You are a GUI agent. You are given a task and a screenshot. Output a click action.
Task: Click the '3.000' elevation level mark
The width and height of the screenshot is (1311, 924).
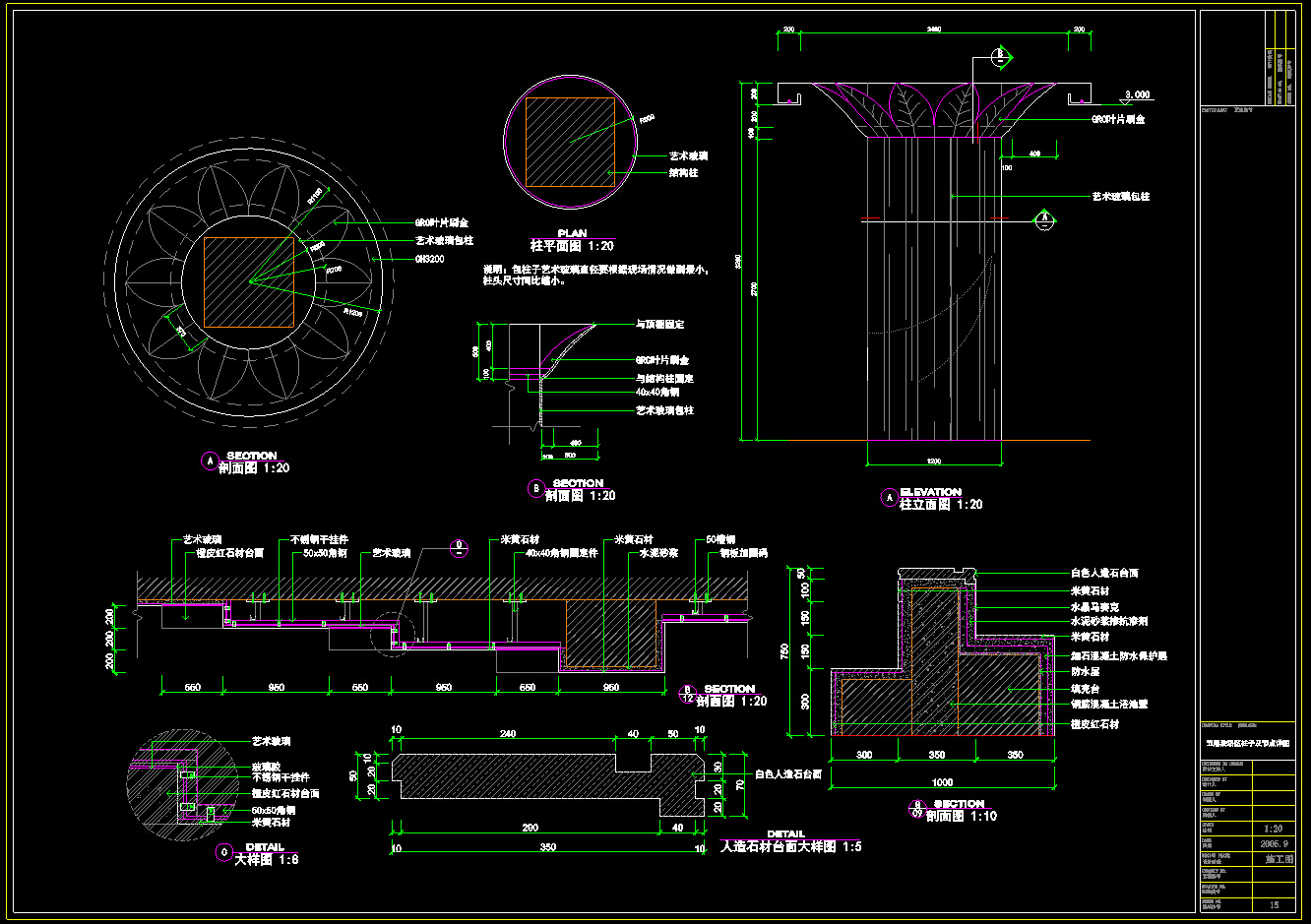point(1137,94)
